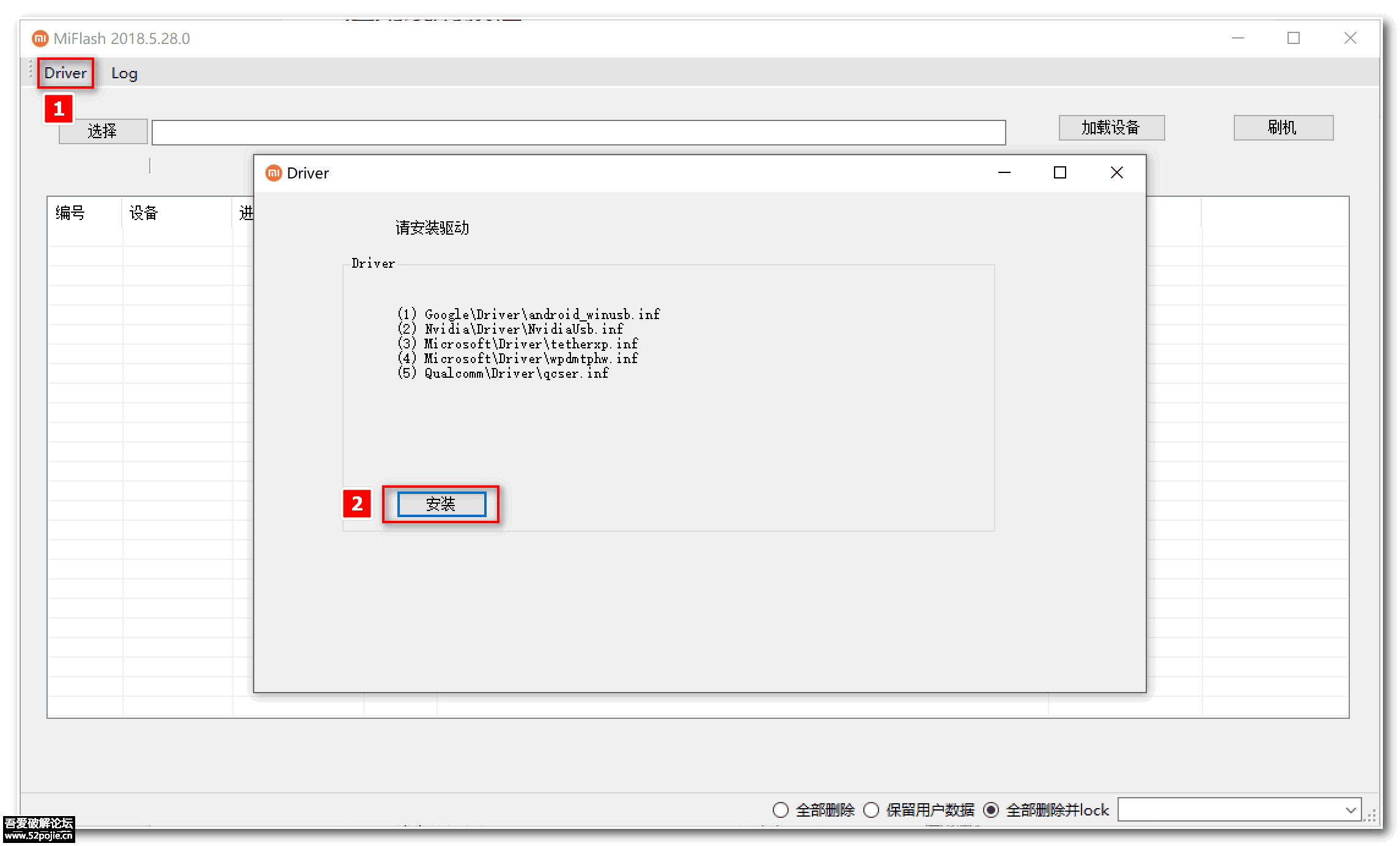Click the 安装 install button

coord(440,504)
